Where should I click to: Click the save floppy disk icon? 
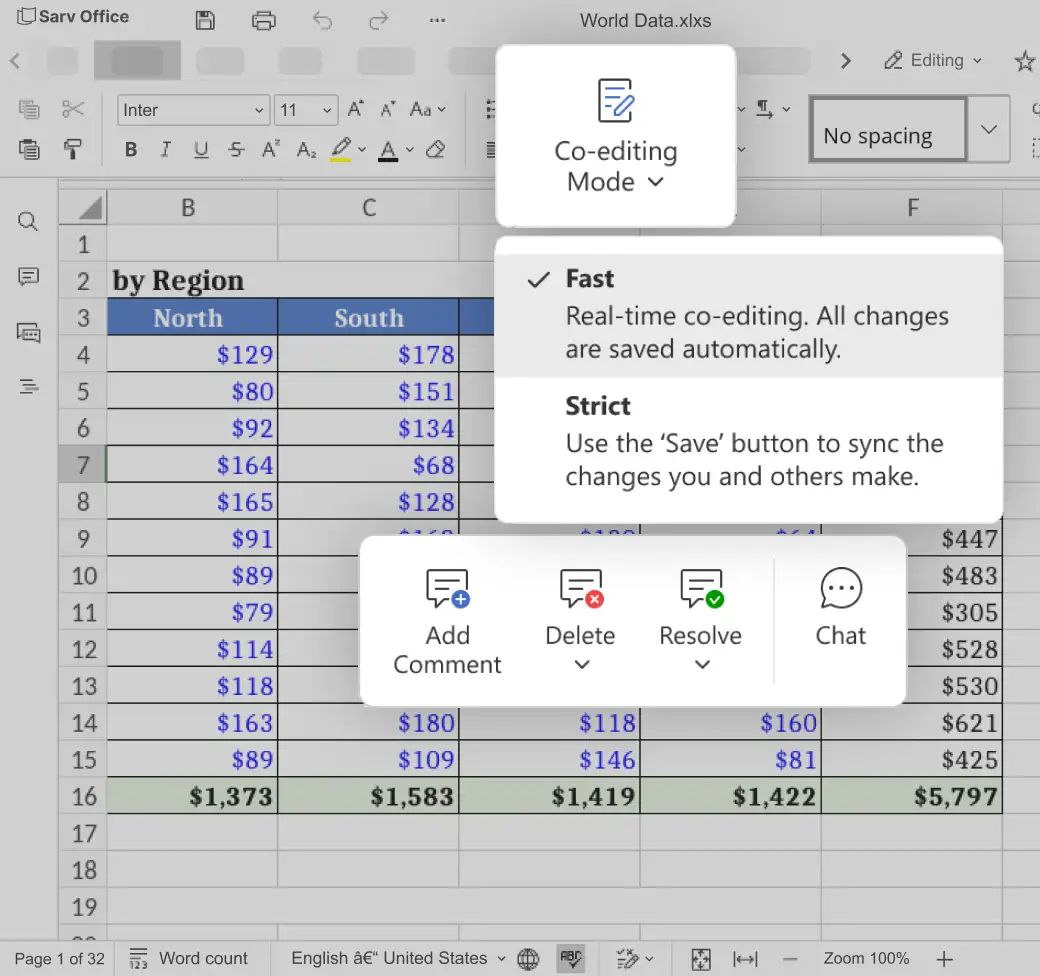coord(205,20)
